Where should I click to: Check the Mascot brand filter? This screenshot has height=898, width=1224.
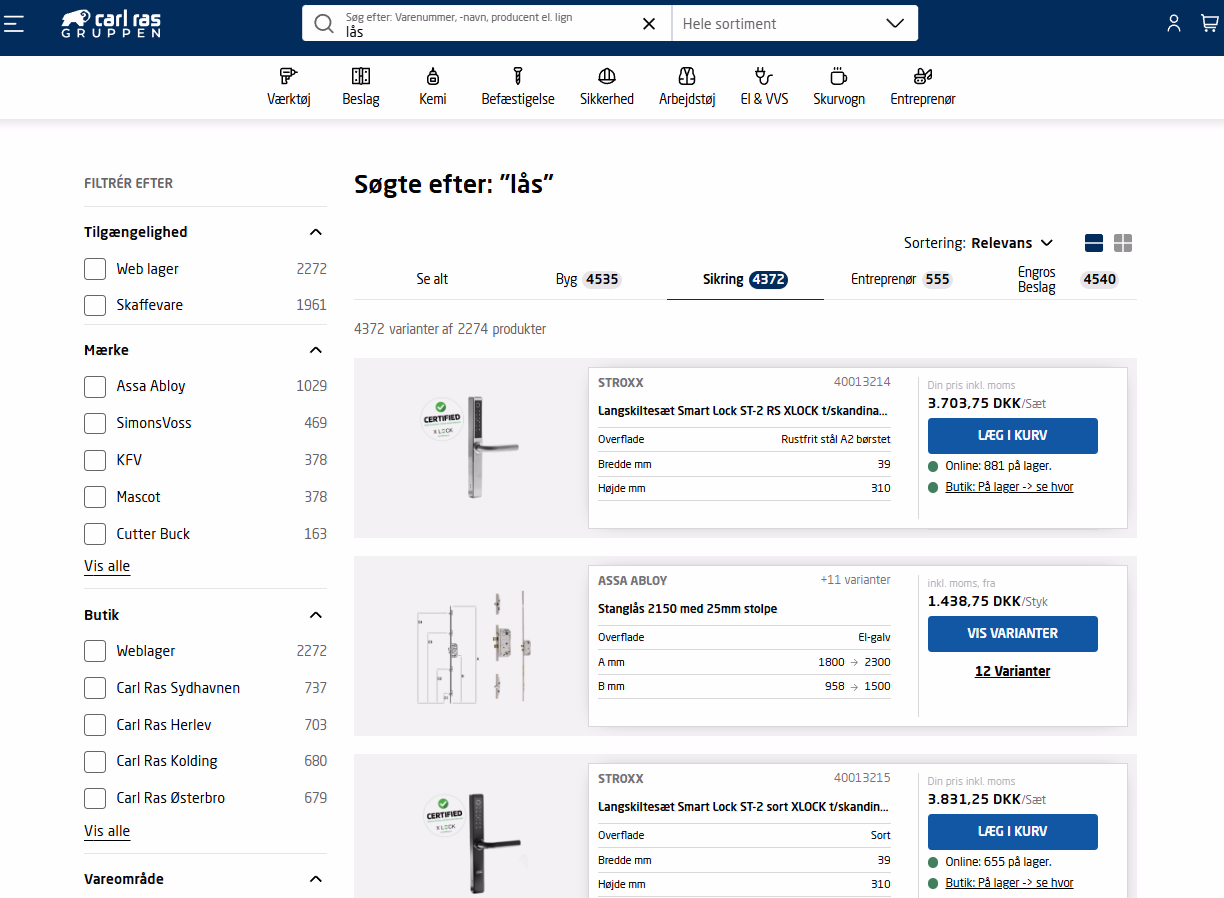[95, 497]
